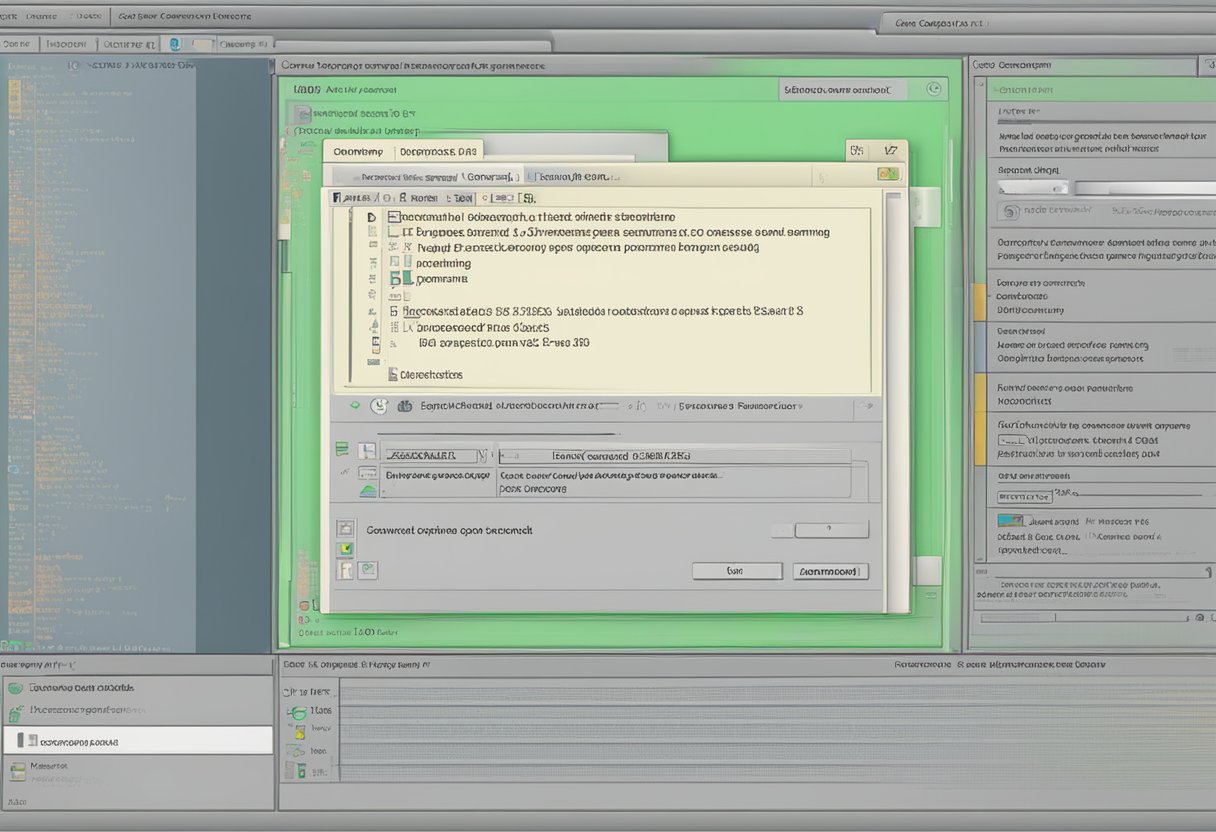Expand the top tree item marked with D
This screenshot has width=1216, height=832.
[x=371, y=216]
